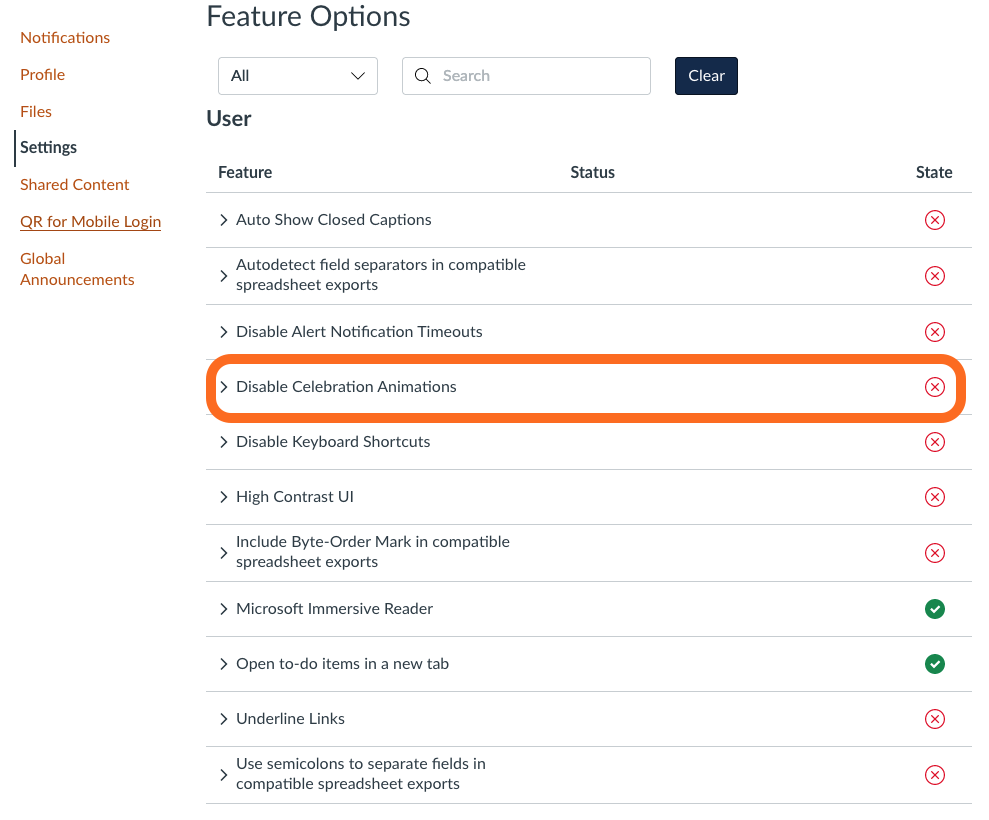Click the green check for Open to-do items

pos(934,664)
